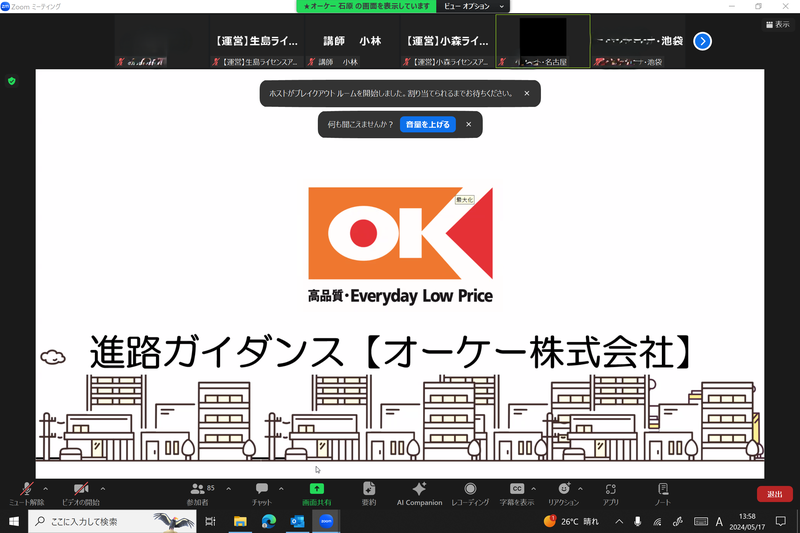Click pen/link icon in system tray
The height and width of the screenshot is (533, 800).
click(x=678, y=521)
